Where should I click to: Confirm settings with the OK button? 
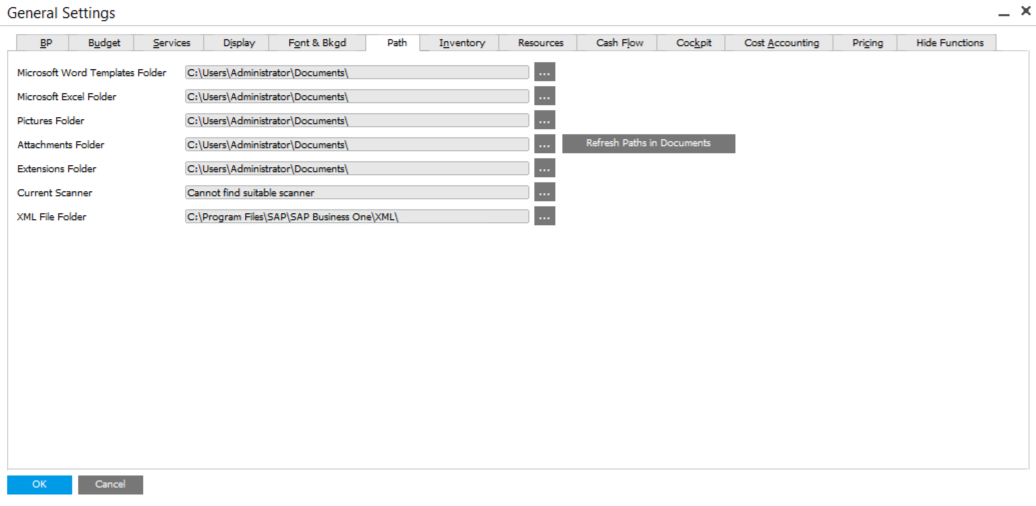(x=39, y=485)
